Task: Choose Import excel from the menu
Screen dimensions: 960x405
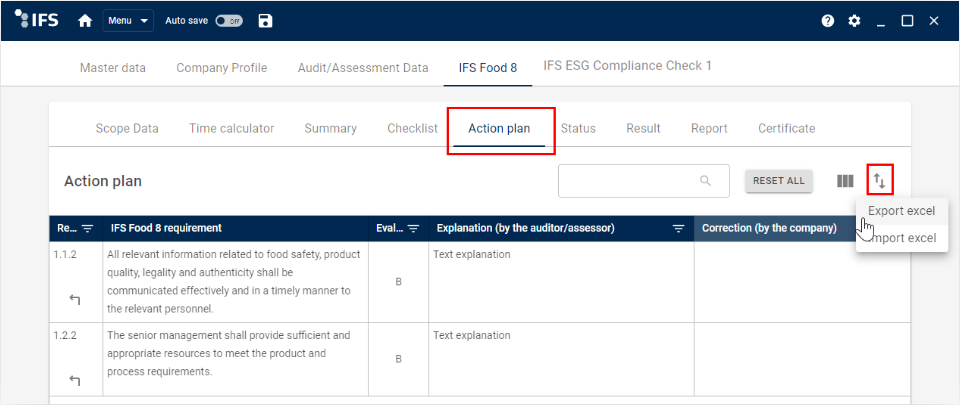Action: [902, 238]
